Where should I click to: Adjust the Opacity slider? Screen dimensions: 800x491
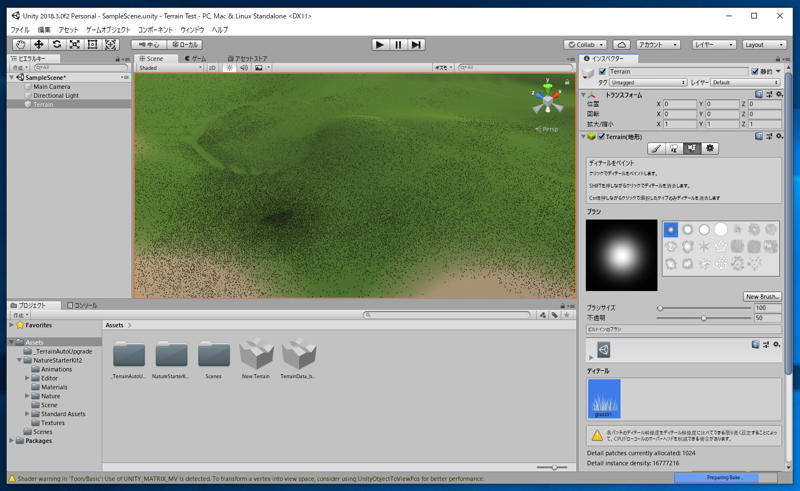point(704,318)
